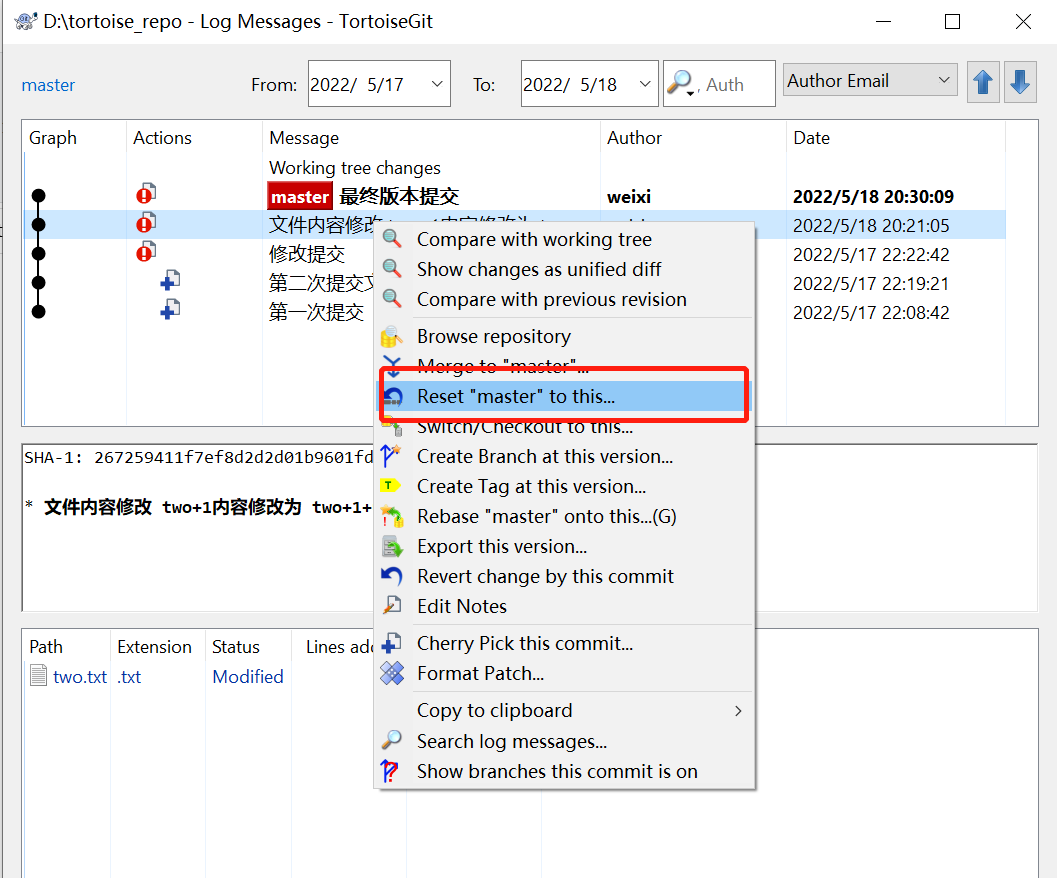Viewport: 1057px width, 878px height.
Task: Choose Show changes as unified diff
Action: [x=564, y=268]
